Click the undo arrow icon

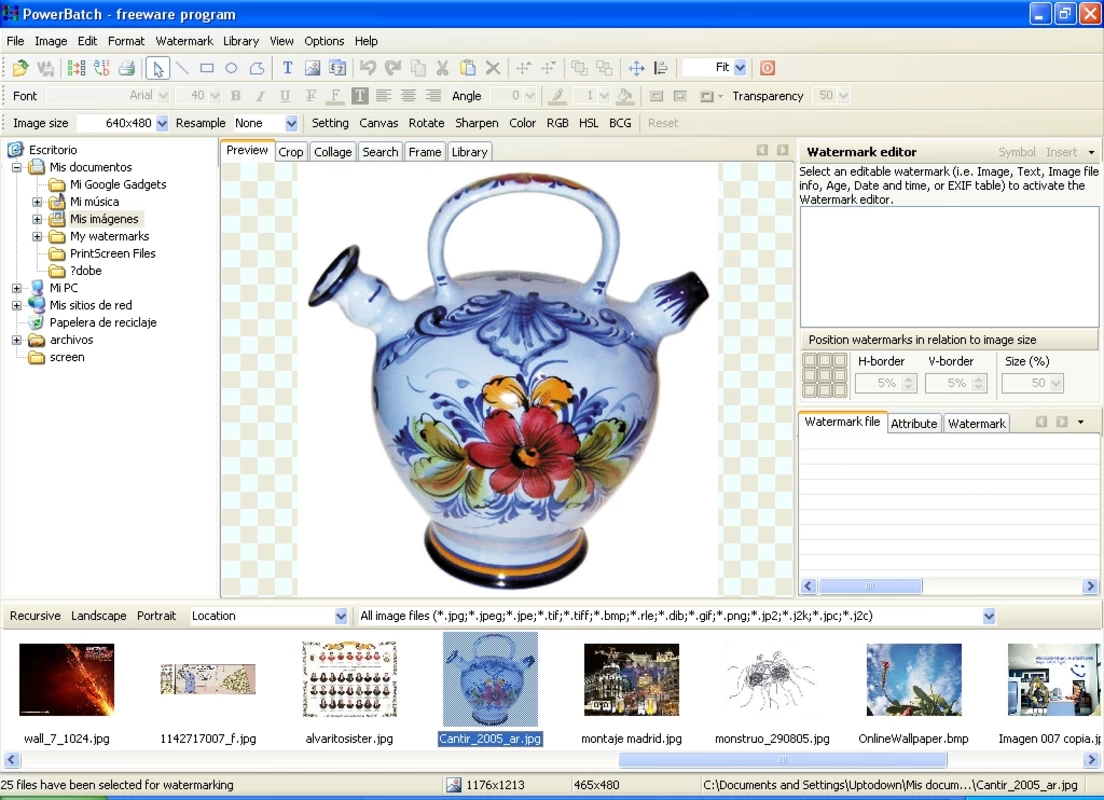(x=368, y=68)
